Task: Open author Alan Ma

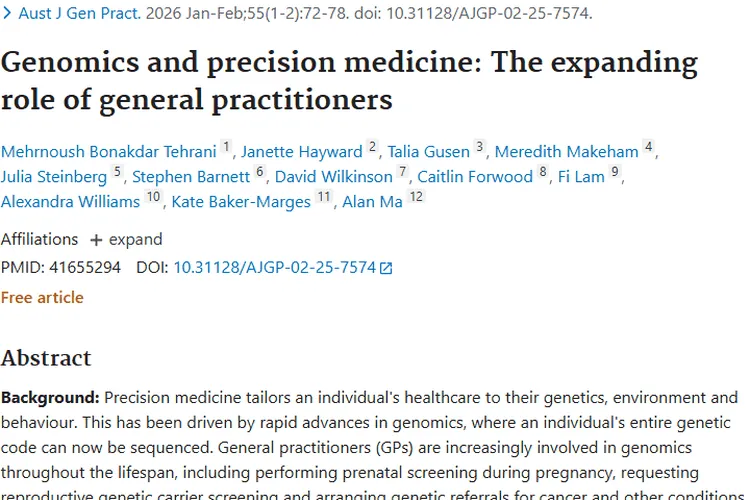Action: click(x=372, y=202)
